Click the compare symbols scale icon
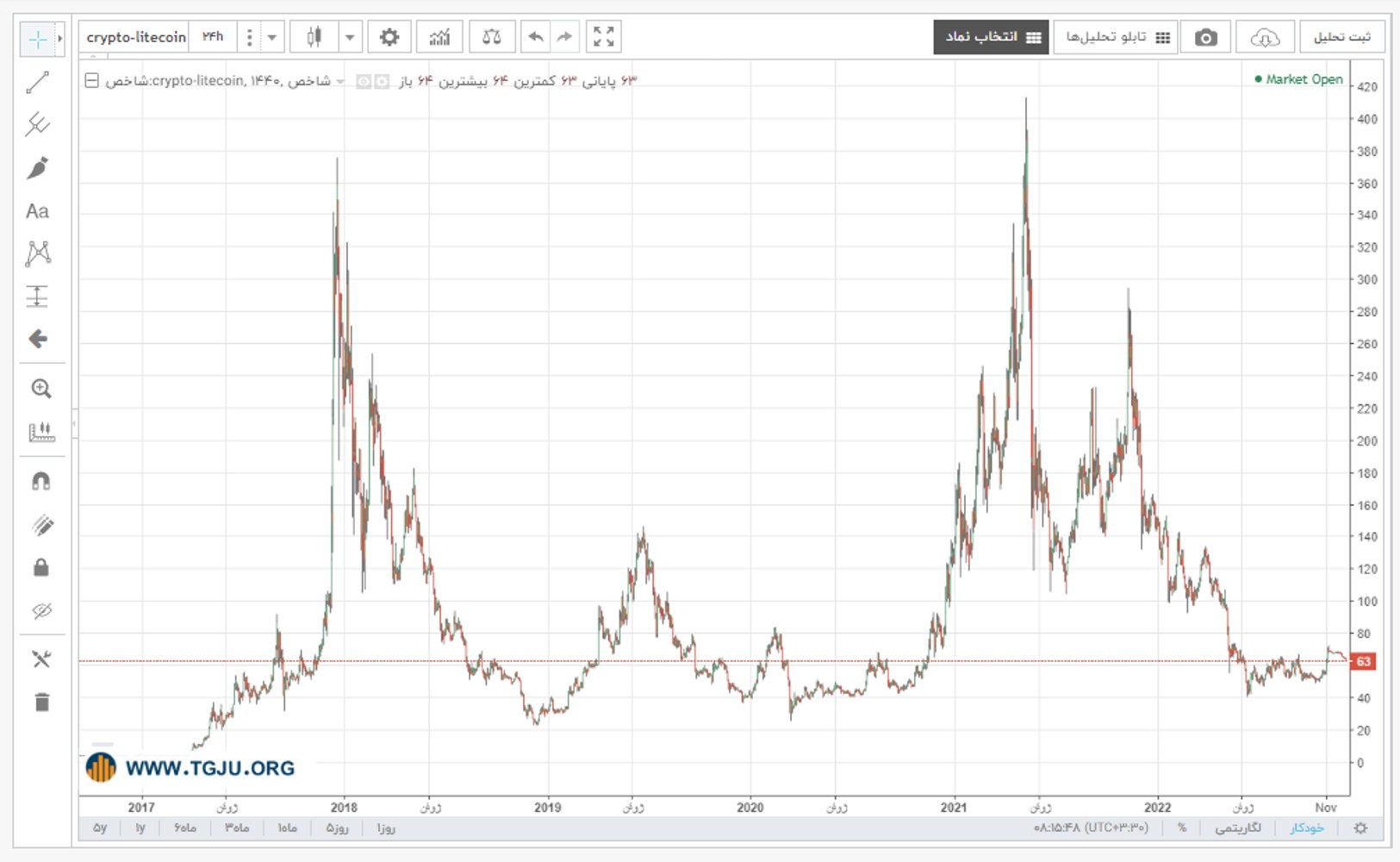Image resolution: width=1400 pixels, height=862 pixels. pyautogui.click(x=492, y=37)
